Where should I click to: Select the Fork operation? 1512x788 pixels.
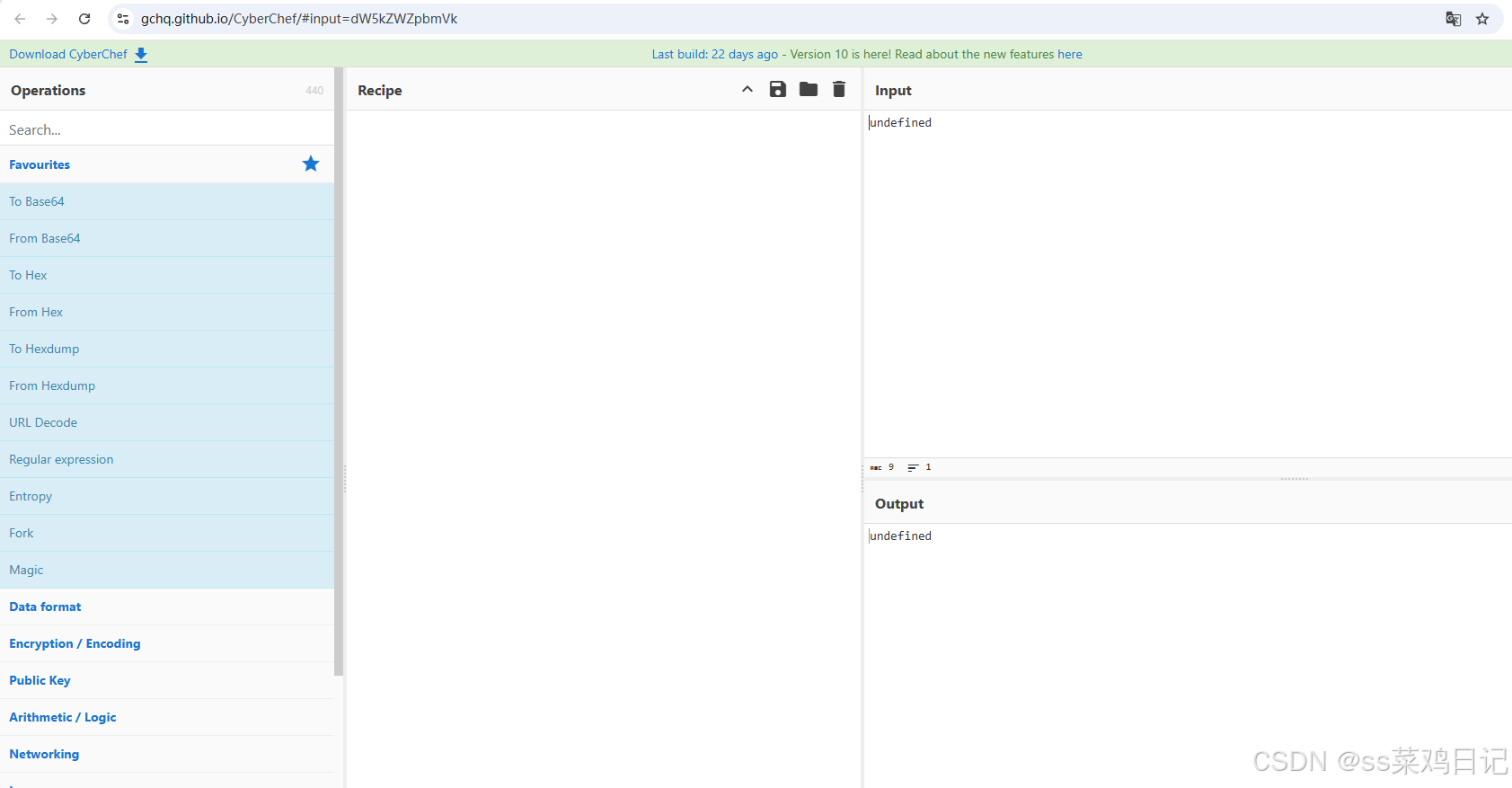pos(167,533)
